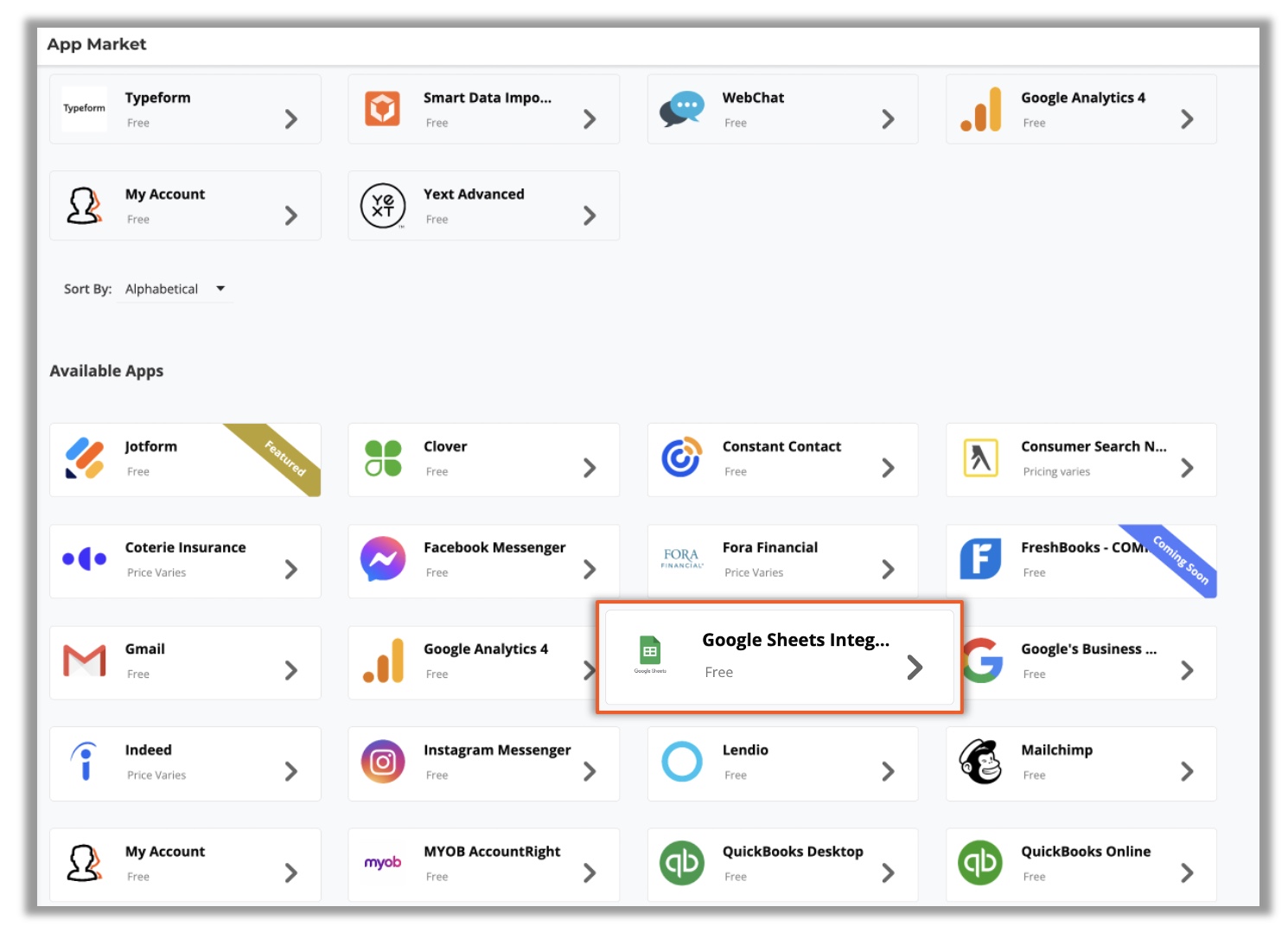Click 'Pricing varies' under Consumer Search
The height and width of the screenshot is (939, 1288).
1056,471
